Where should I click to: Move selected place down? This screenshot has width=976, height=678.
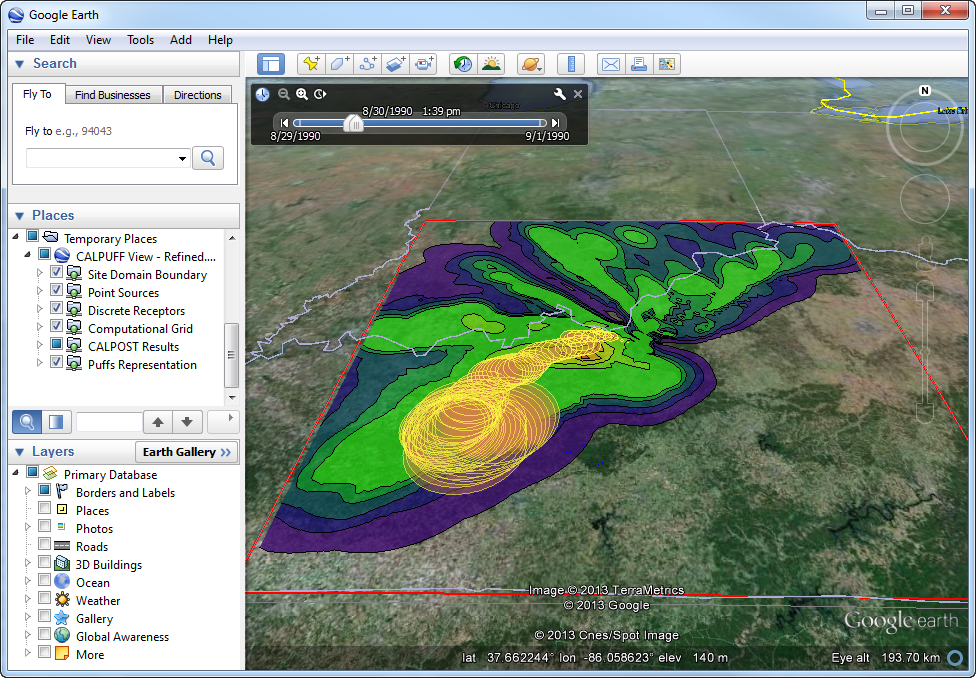point(187,422)
